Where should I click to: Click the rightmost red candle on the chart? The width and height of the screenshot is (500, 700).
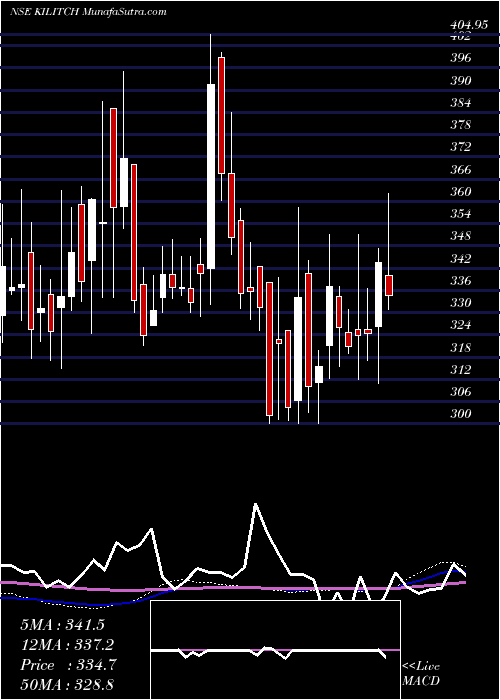pos(389,286)
